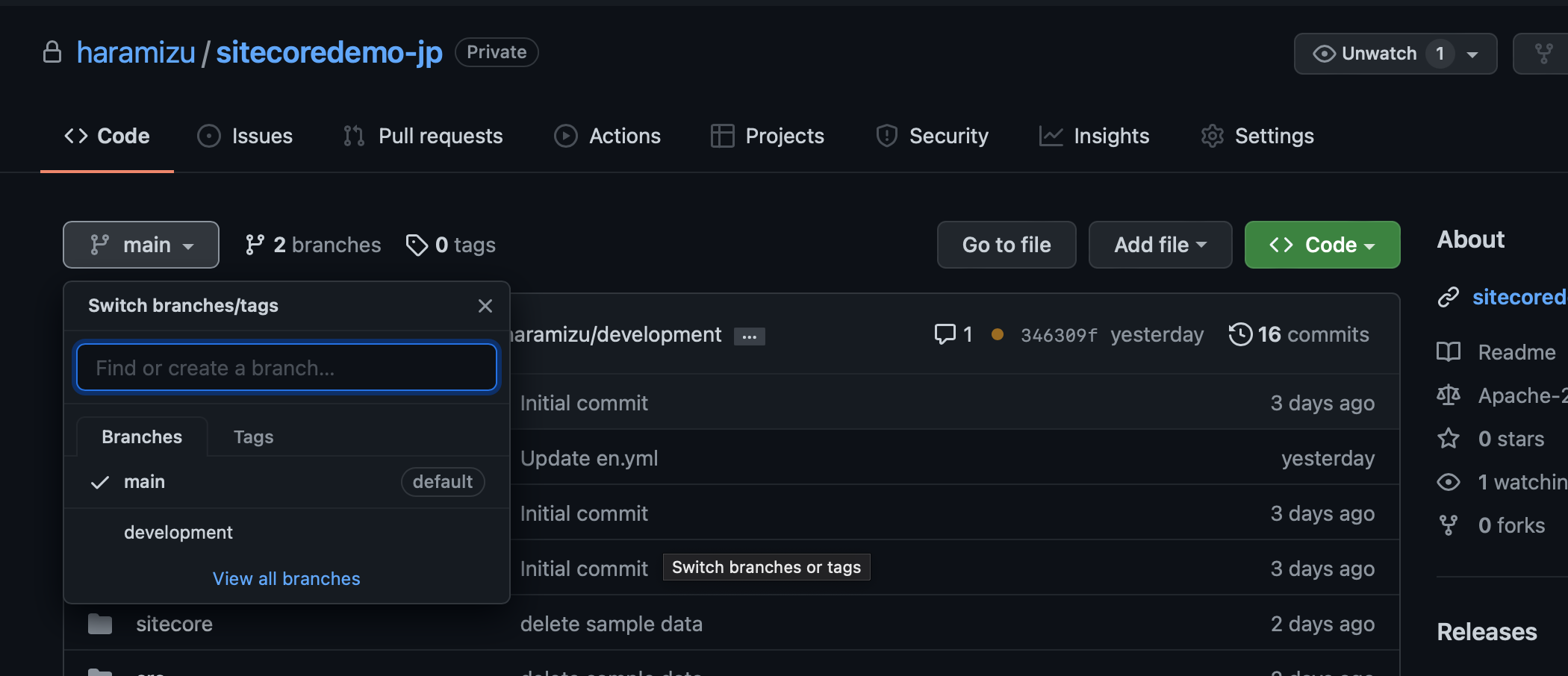Click the Readme book icon

click(x=1449, y=352)
